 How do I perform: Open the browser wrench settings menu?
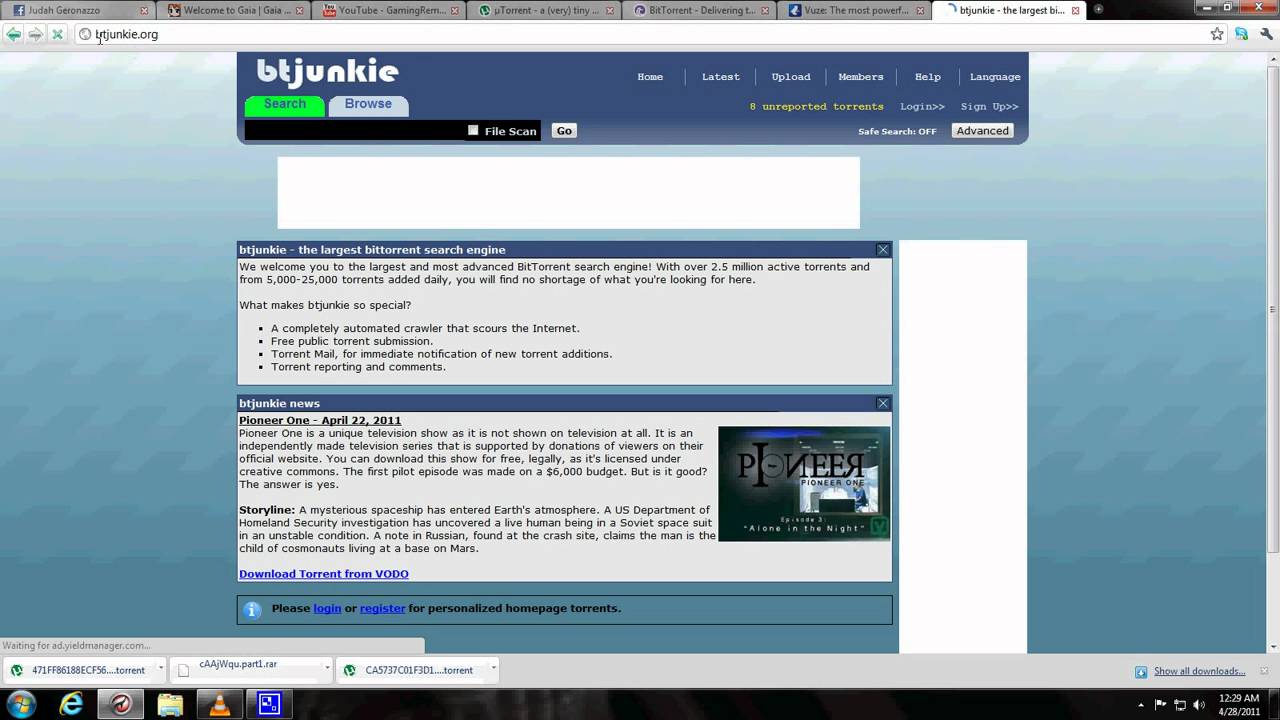pos(1265,34)
